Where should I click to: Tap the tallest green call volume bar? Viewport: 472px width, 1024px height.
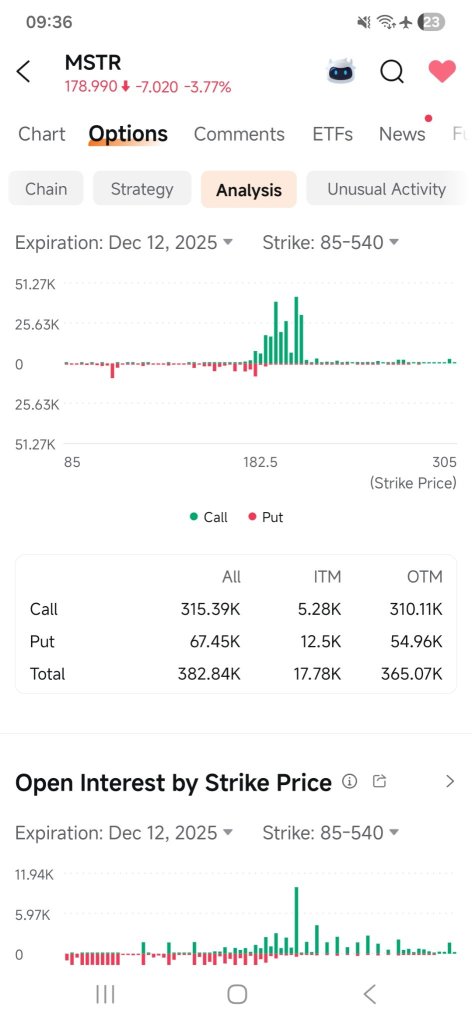[296, 330]
